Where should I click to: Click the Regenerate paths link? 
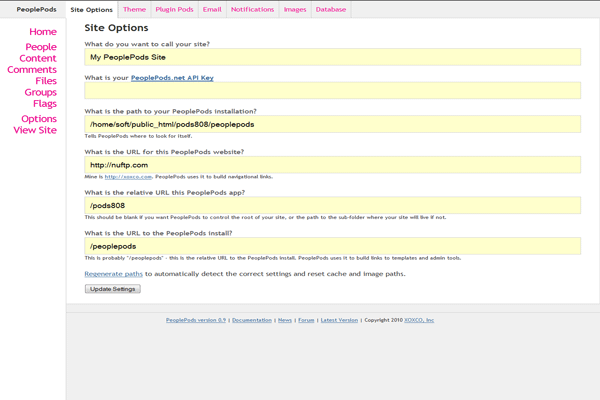(x=113, y=273)
